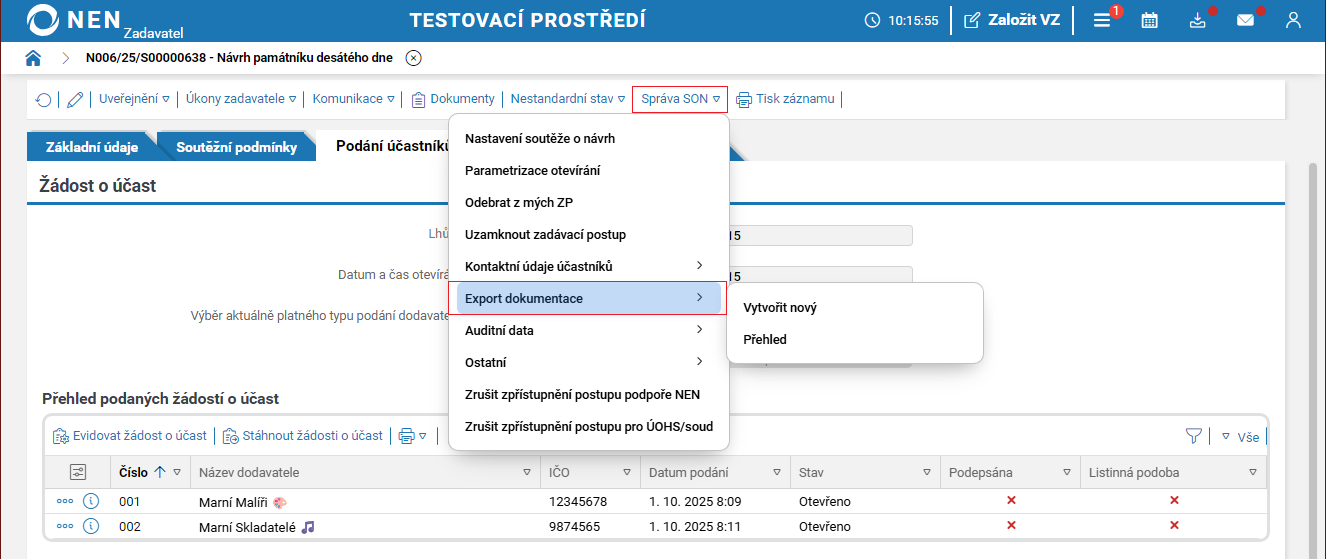Open filter arrow for Podepsána column
Viewport: 1326px width, 559px height.
(1067, 472)
